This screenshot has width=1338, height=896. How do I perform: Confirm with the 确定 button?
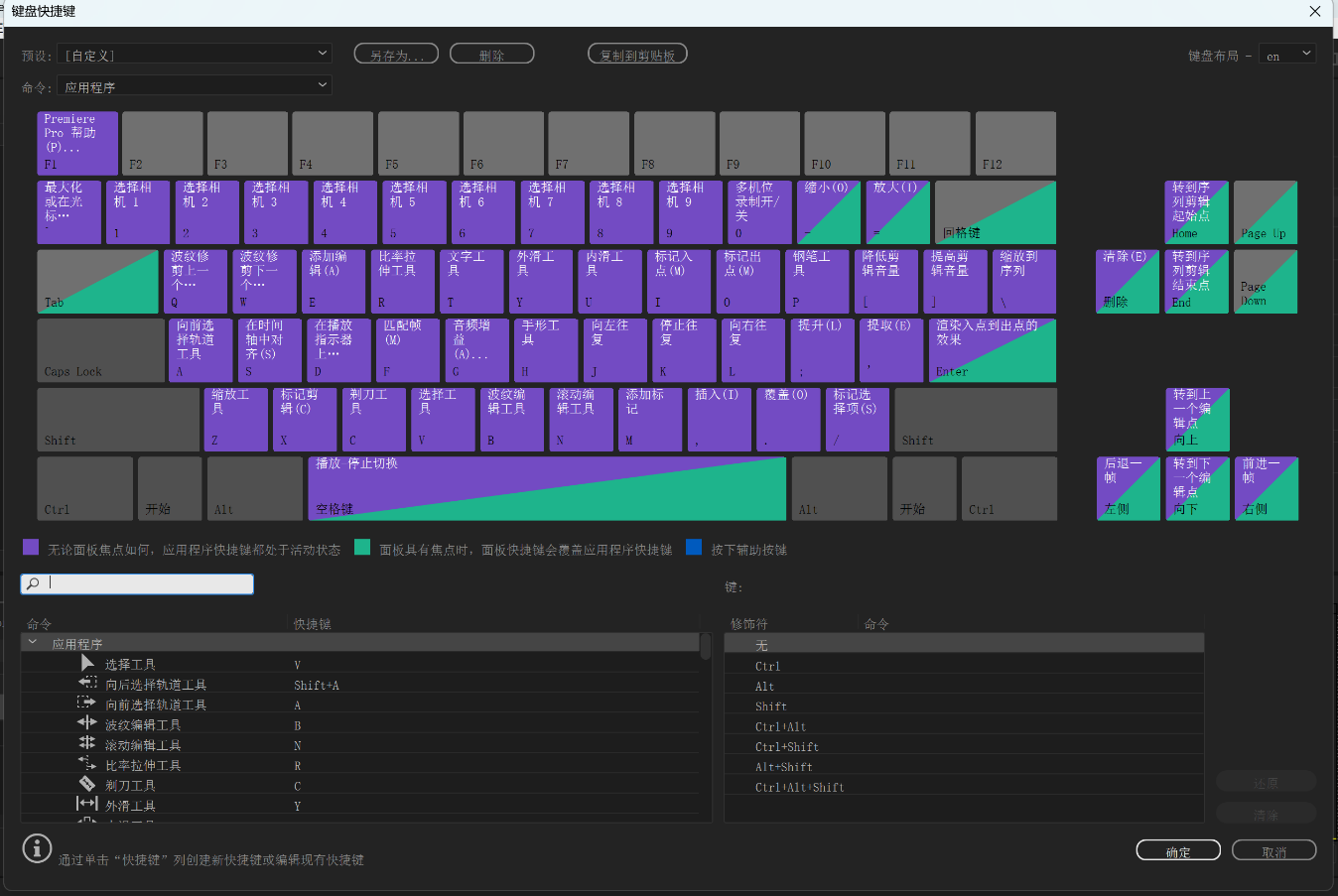pos(1178,851)
